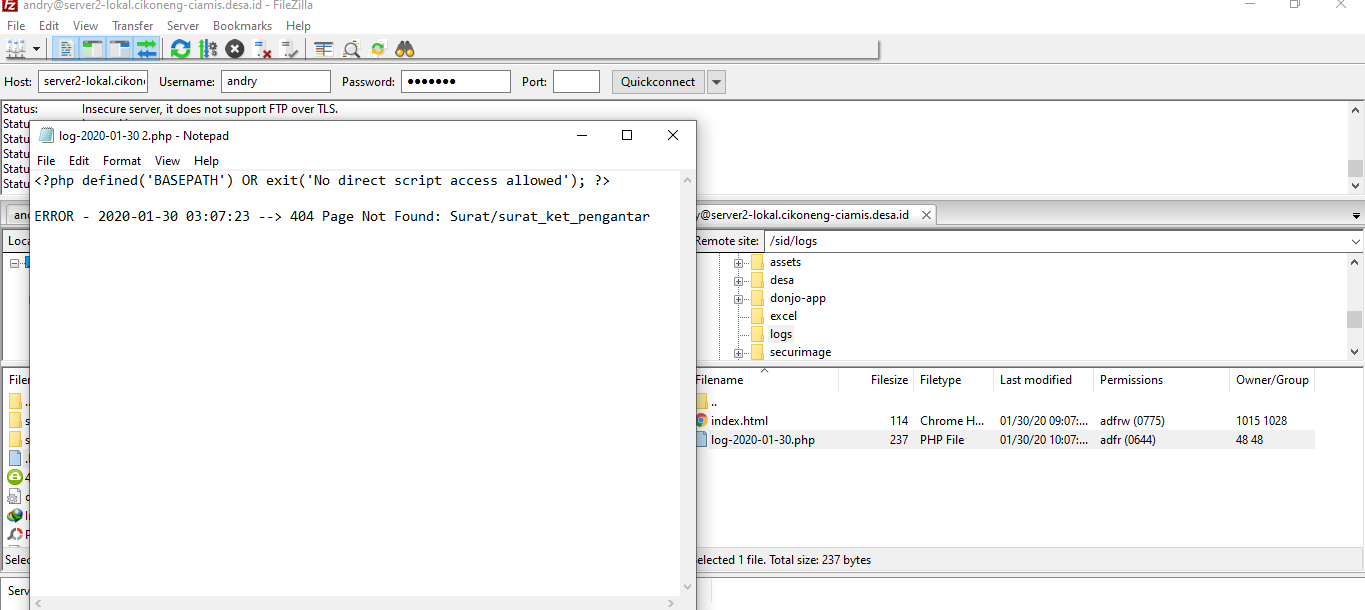Open the Format menu in Notepad

click(121, 160)
